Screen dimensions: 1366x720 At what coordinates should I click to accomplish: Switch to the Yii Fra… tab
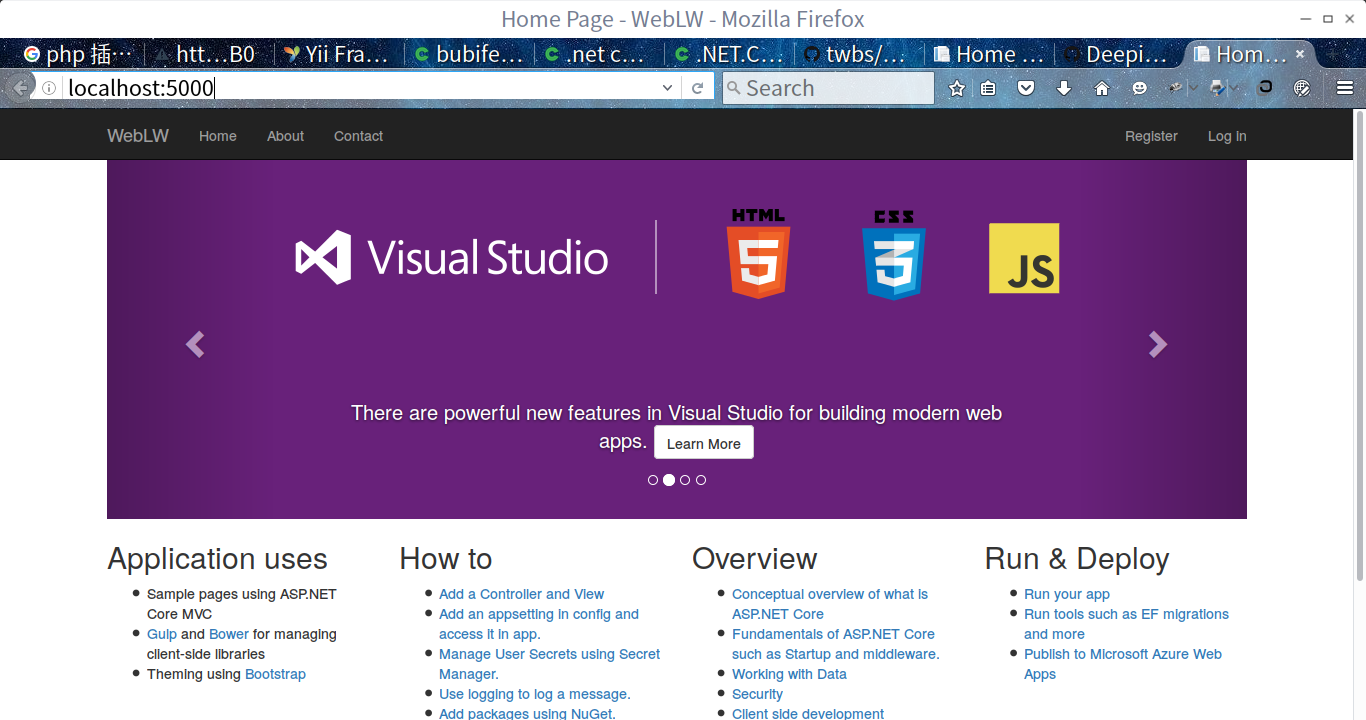tap(337, 54)
